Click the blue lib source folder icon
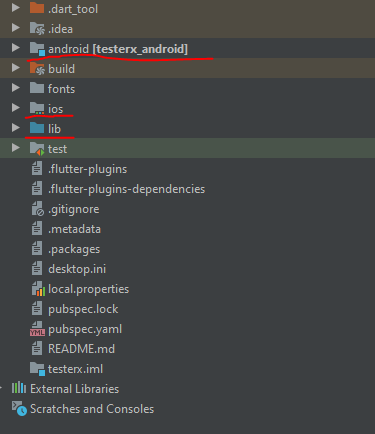This screenshot has width=375, height=434. point(37,128)
